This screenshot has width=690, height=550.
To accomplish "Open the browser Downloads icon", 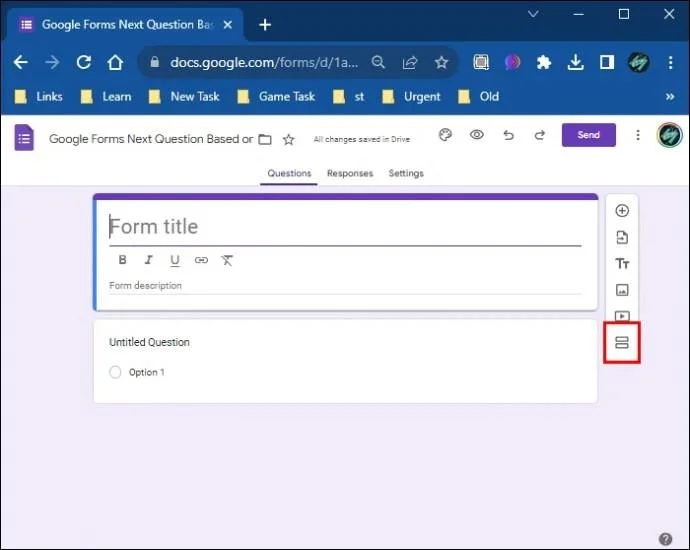I will [575, 62].
